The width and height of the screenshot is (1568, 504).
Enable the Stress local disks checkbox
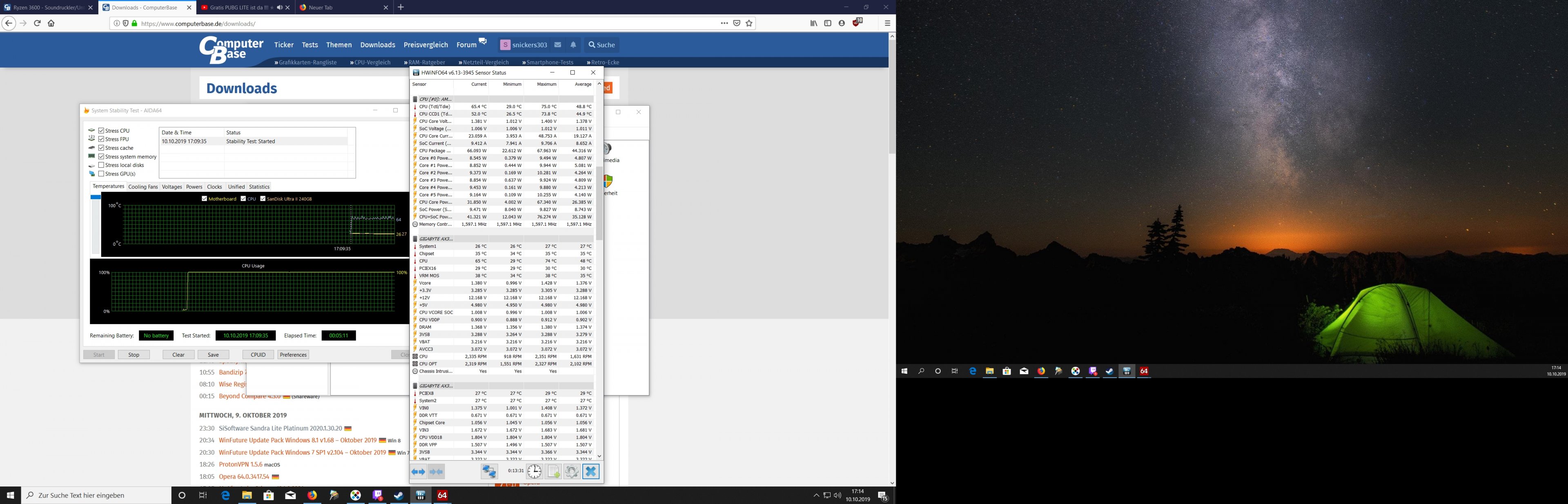[102, 165]
